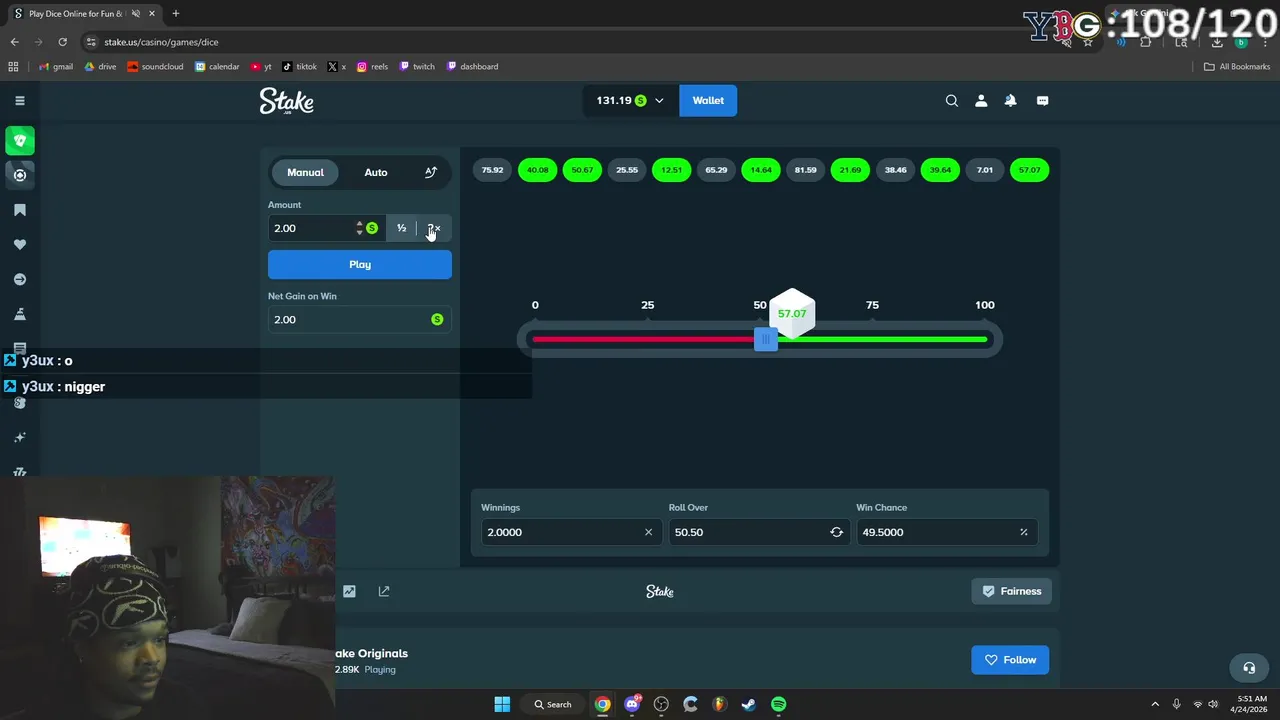This screenshot has height=720, width=1280.
Task: Open the Windows taskbar Search box
Action: [552, 704]
